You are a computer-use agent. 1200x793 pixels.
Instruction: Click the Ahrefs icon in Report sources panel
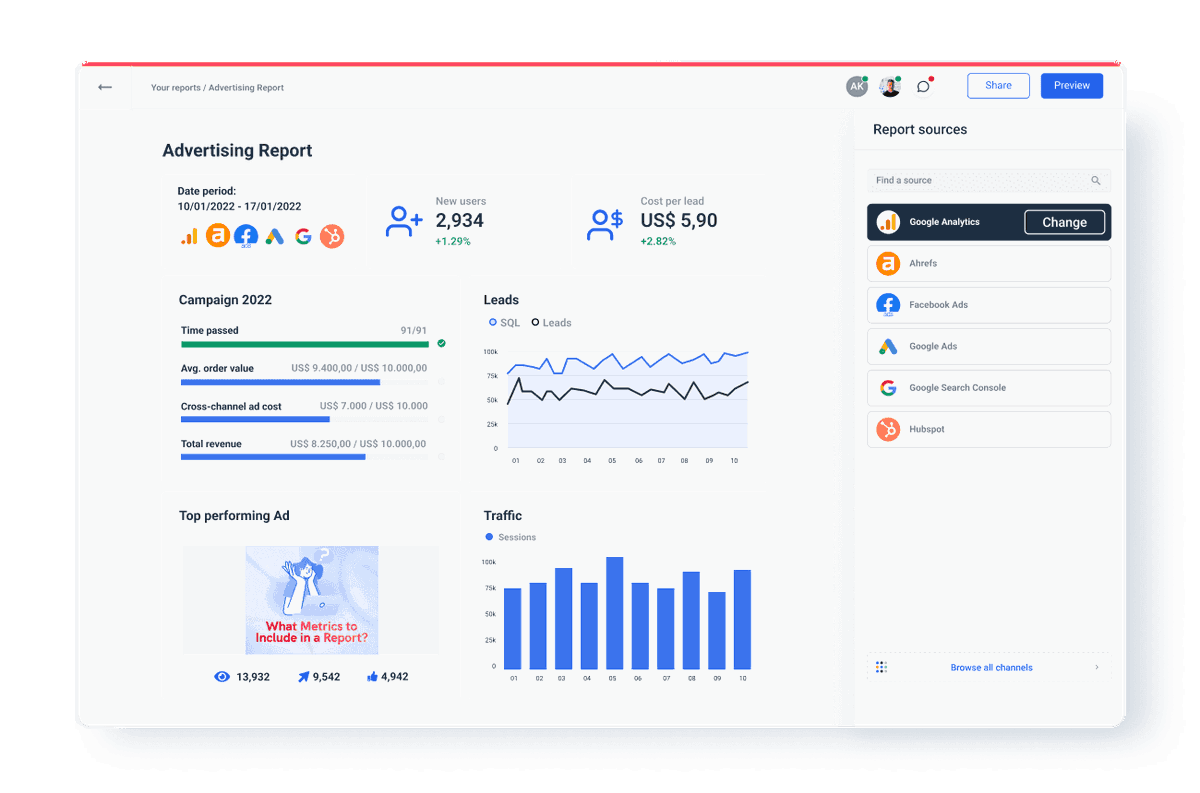pyautogui.click(x=888, y=263)
